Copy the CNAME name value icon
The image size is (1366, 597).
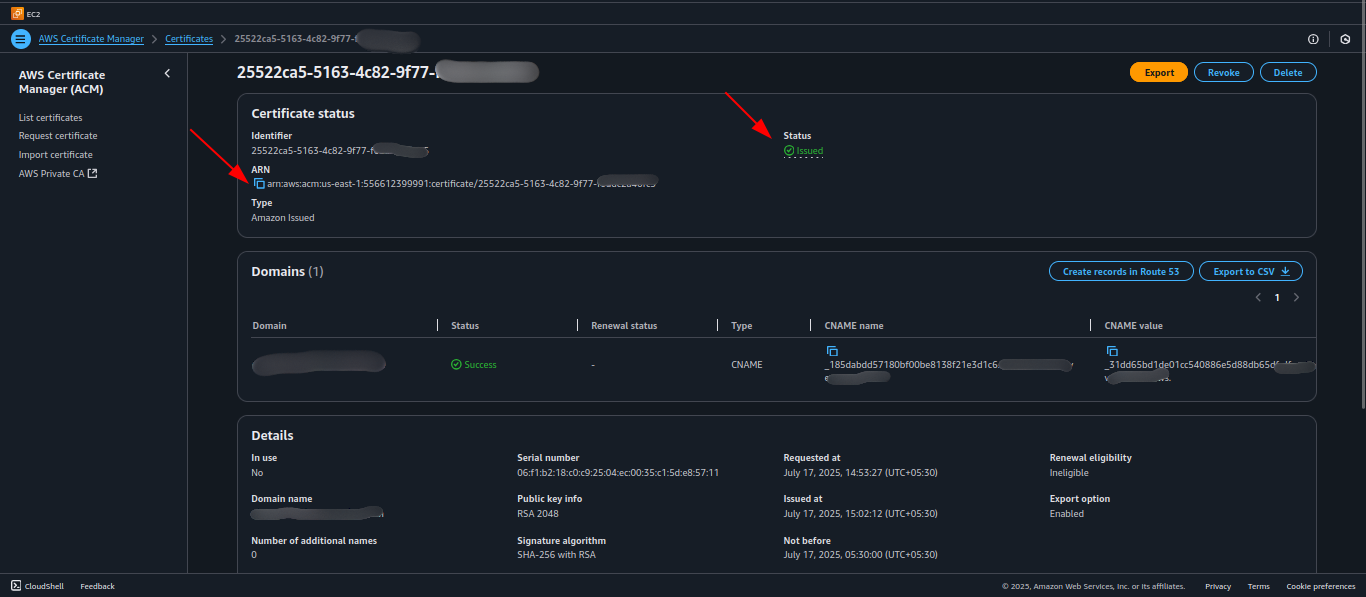pos(831,351)
